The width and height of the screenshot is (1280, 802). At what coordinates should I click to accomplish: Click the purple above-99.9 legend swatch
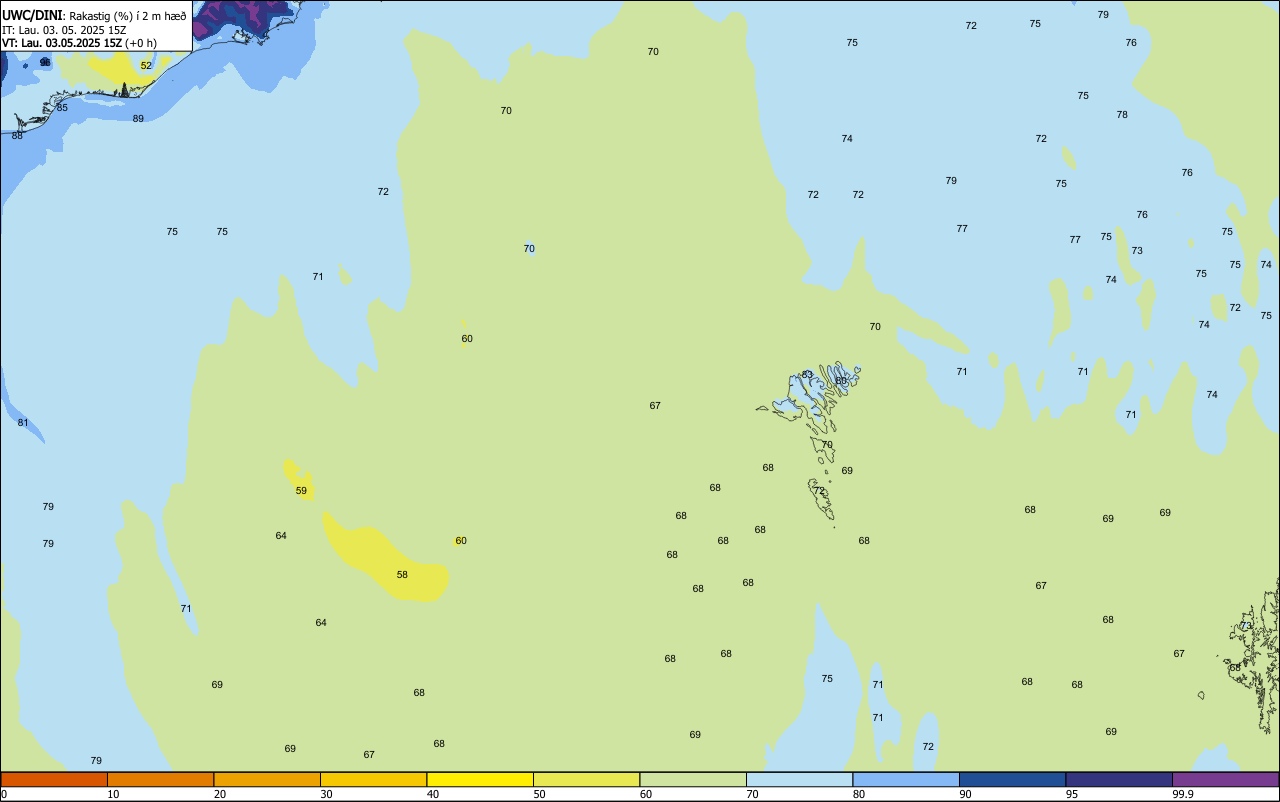click(x=1225, y=779)
